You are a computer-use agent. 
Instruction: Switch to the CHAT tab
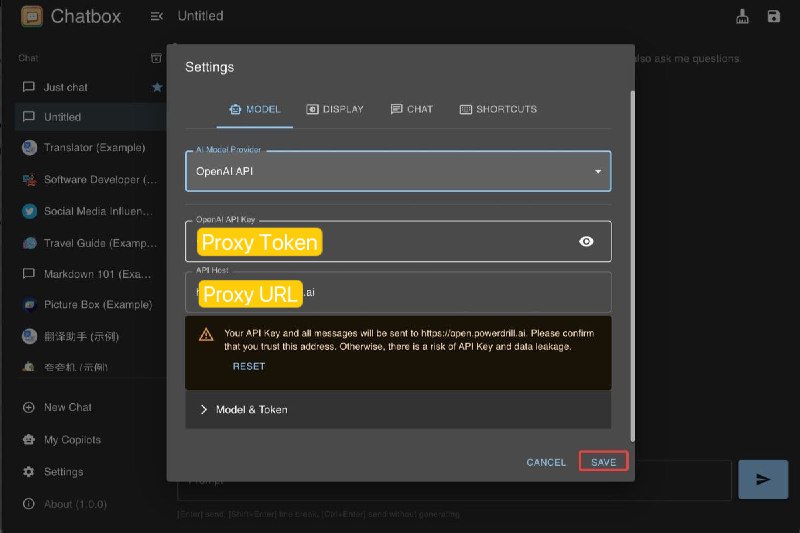[412, 109]
